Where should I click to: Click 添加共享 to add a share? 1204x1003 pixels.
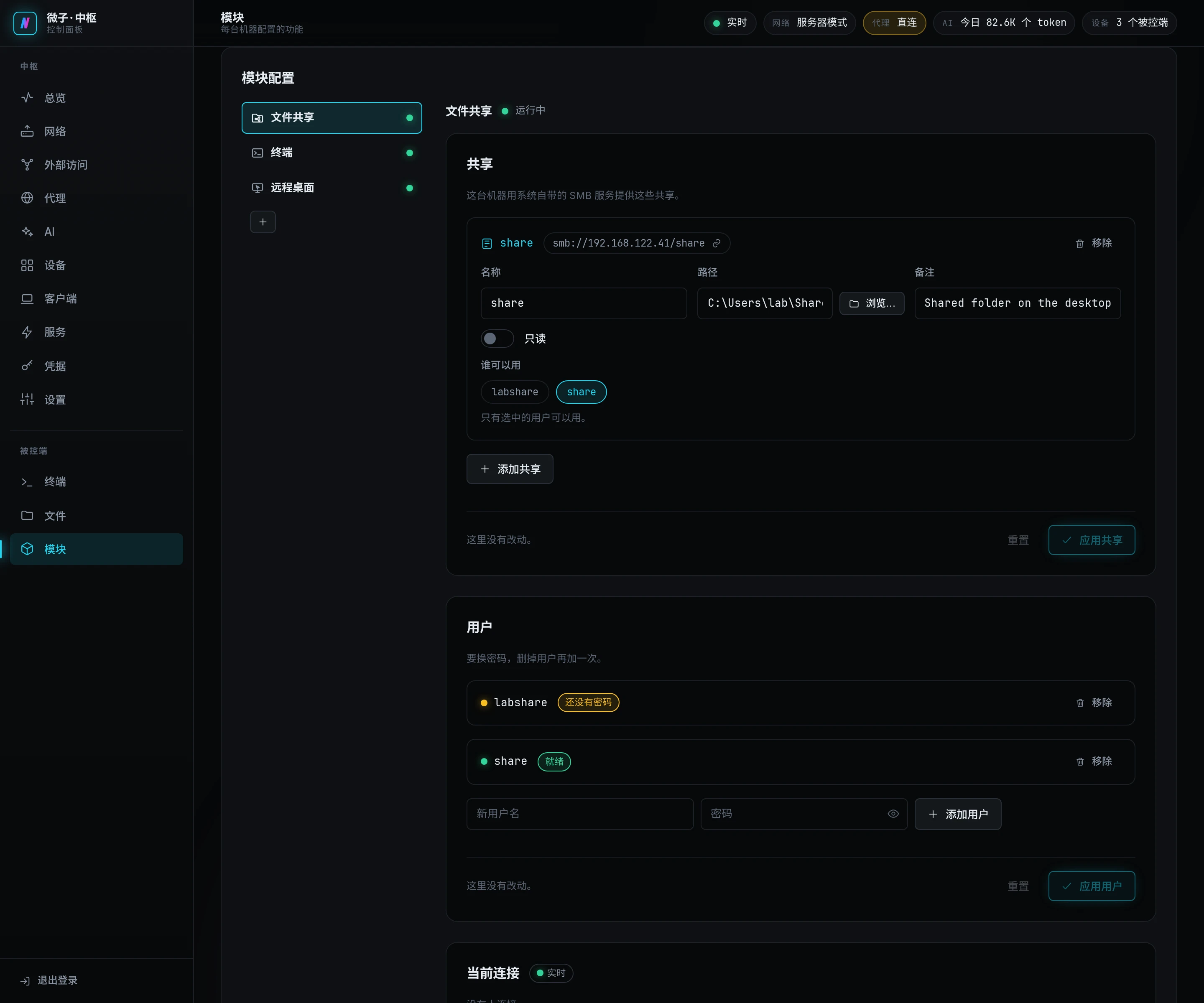tap(510, 469)
